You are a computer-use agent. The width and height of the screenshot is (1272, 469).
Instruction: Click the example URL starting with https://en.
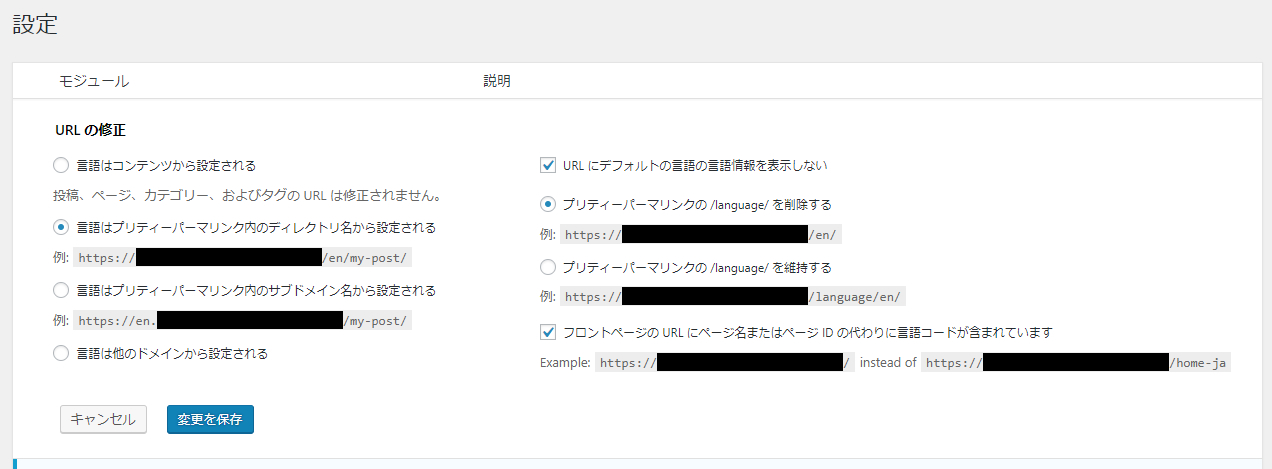coord(242,321)
